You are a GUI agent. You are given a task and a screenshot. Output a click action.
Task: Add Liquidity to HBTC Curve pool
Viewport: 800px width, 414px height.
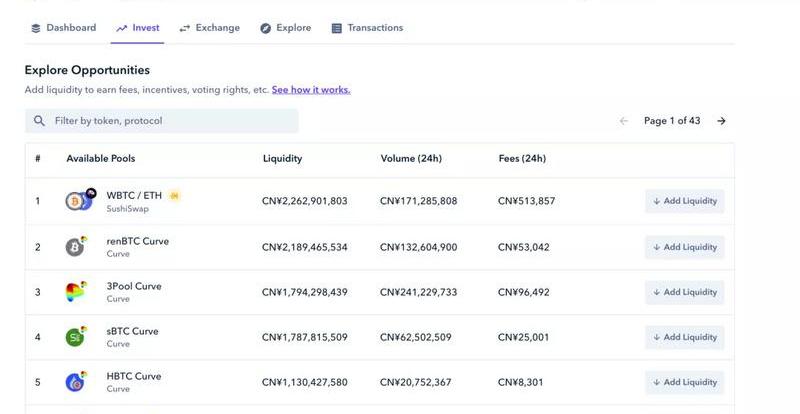[x=685, y=382]
